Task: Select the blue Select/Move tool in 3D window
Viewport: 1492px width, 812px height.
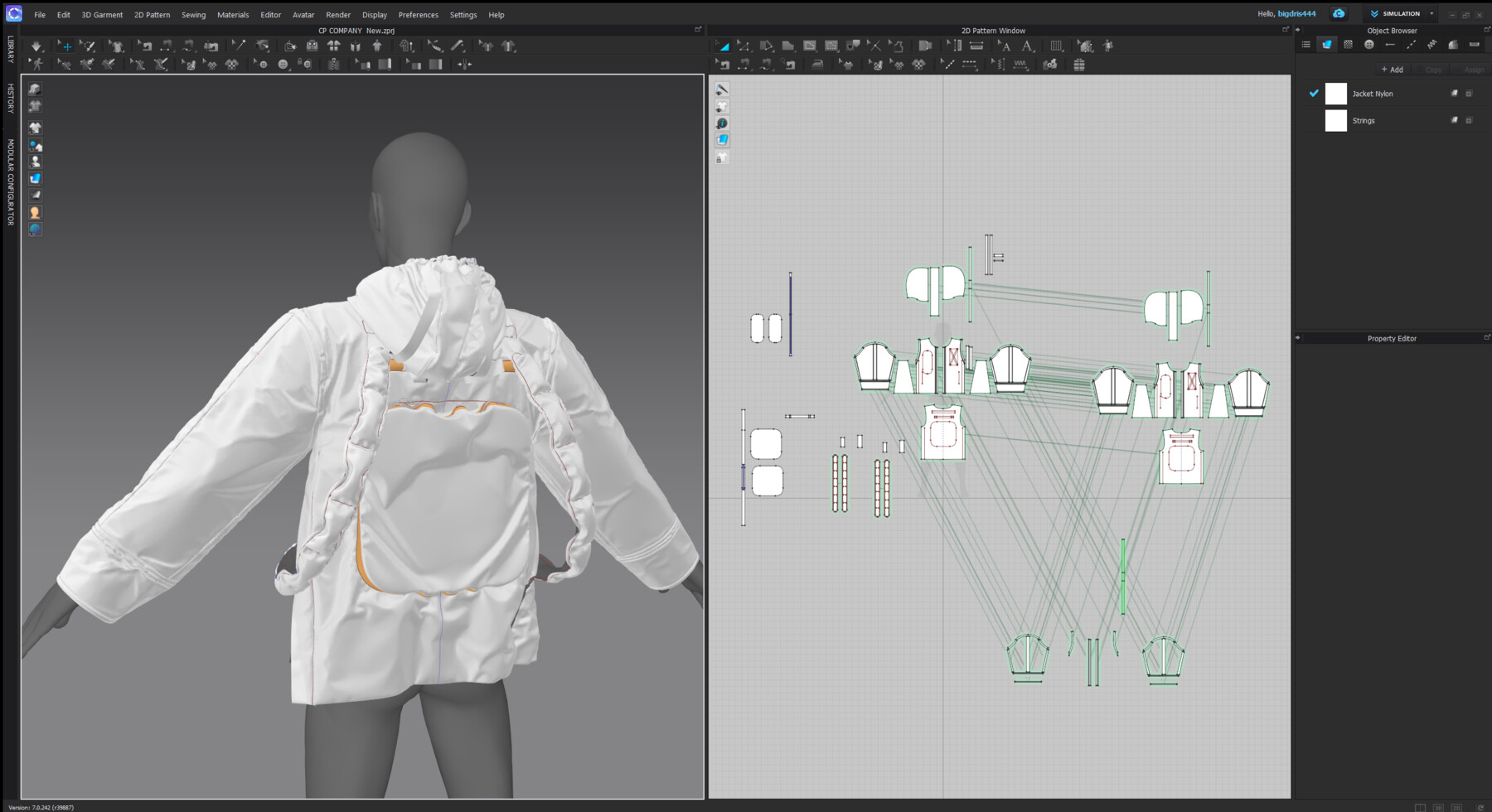Action: 65,46
